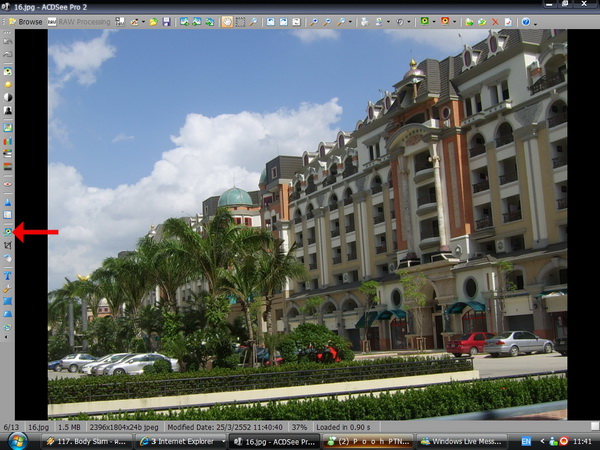Expand the orange view mode dropdown

pyautogui.click(x=455, y=21)
